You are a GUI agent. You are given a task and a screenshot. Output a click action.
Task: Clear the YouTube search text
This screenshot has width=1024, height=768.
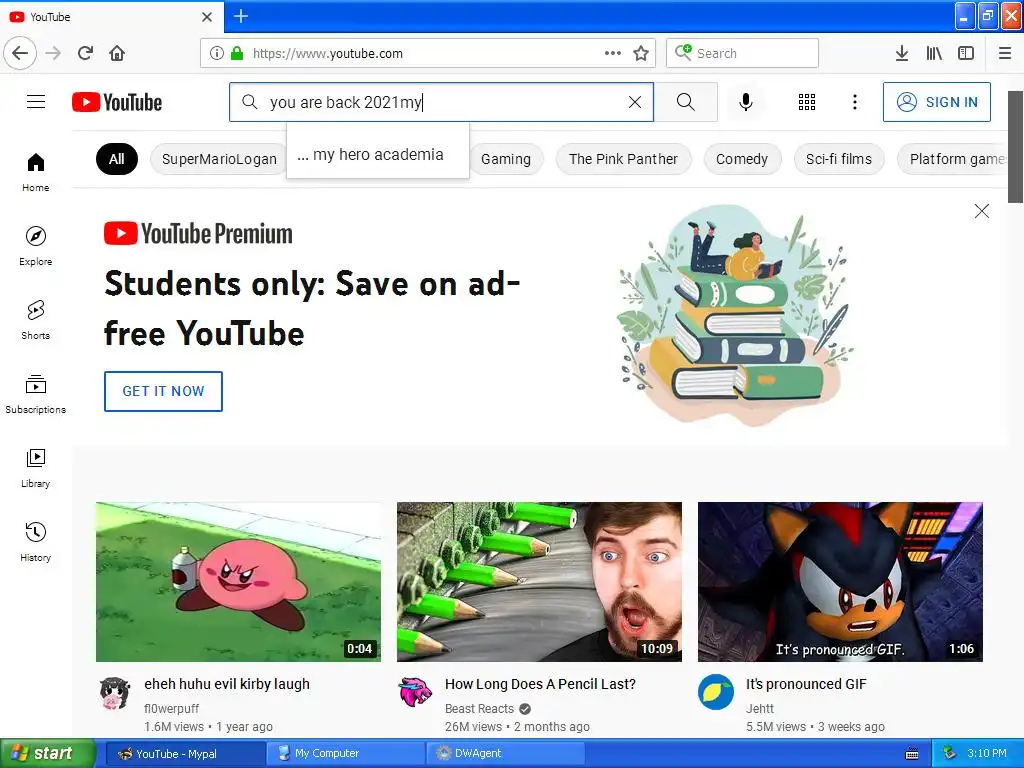pos(635,102)
